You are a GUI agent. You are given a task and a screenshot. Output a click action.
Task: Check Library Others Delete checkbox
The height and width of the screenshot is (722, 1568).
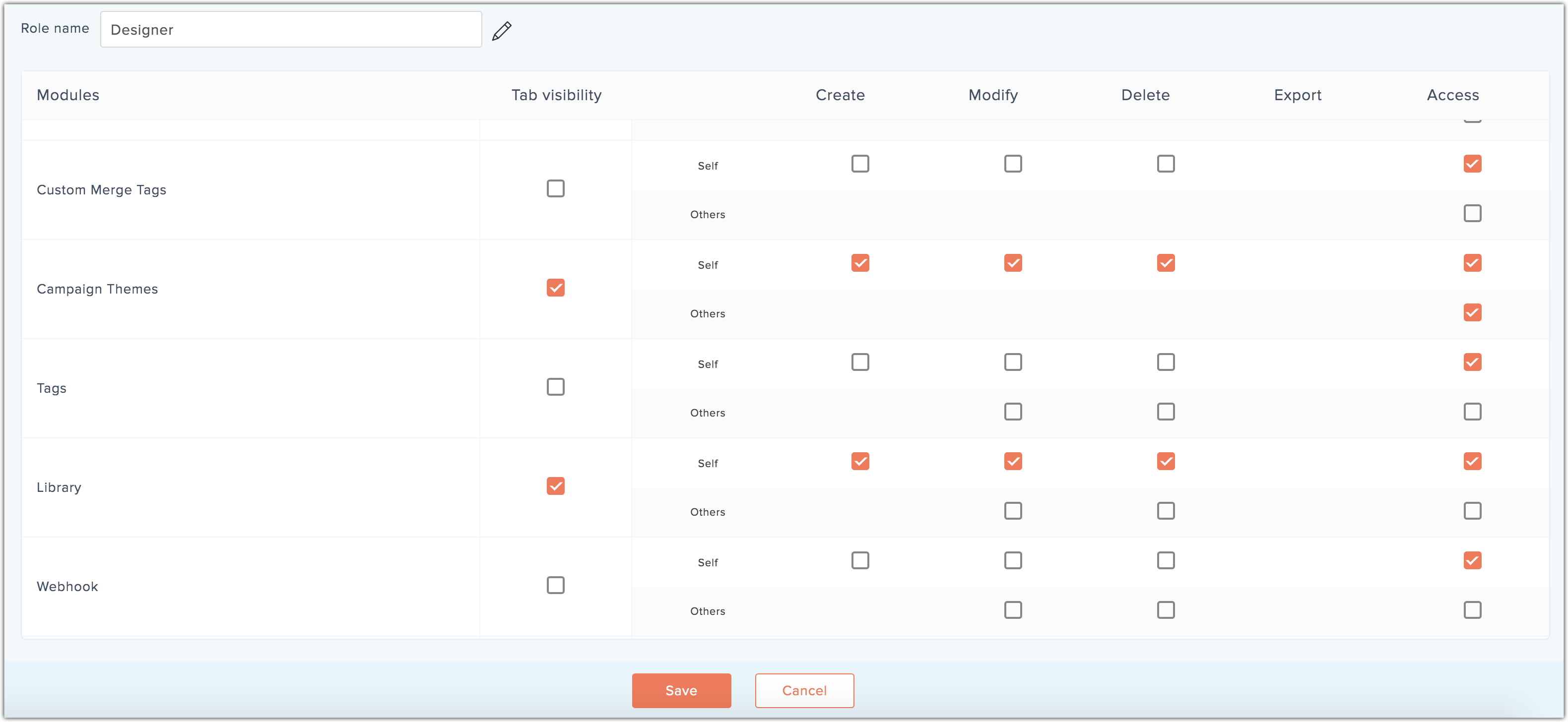click(x=1166, y=511)
